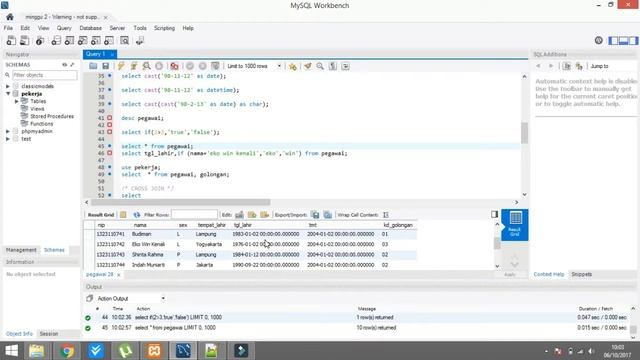Save the query script

click(x=106, y=66)
